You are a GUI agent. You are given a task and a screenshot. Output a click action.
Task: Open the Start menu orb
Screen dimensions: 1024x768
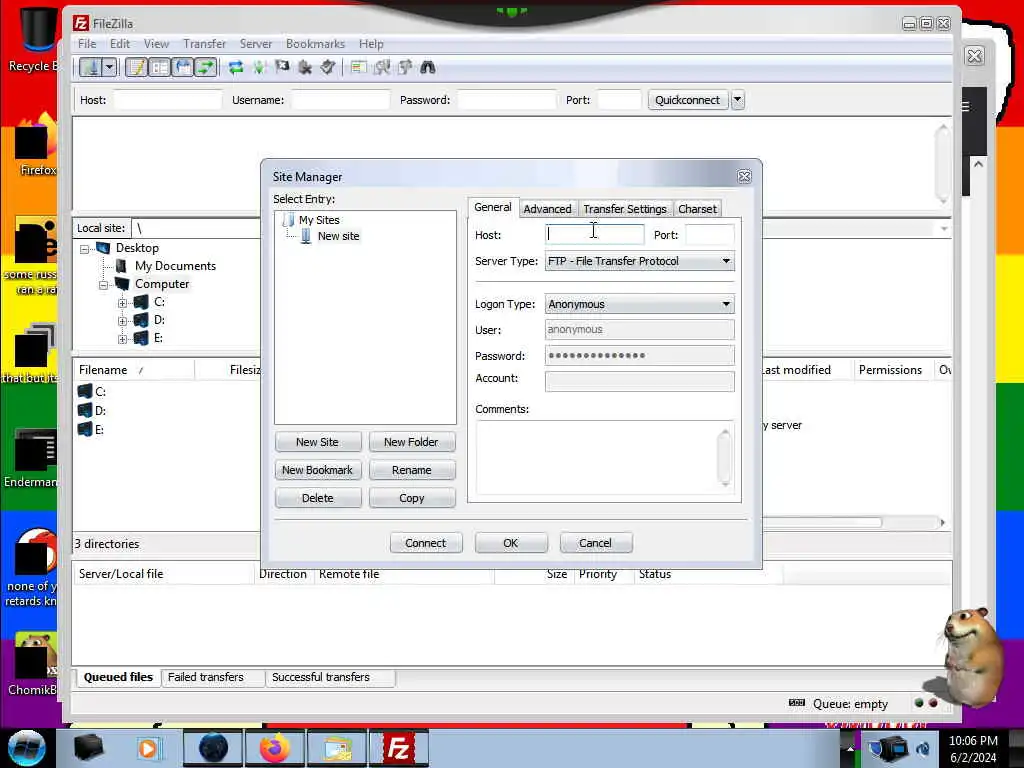pos(26,748)
